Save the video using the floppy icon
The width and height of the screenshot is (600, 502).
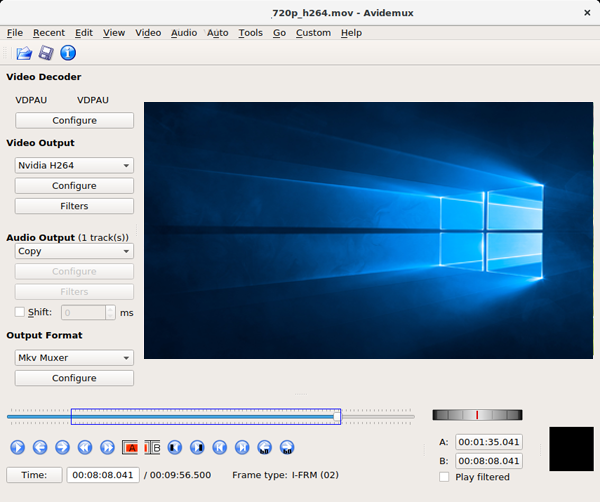coord(46,53)
